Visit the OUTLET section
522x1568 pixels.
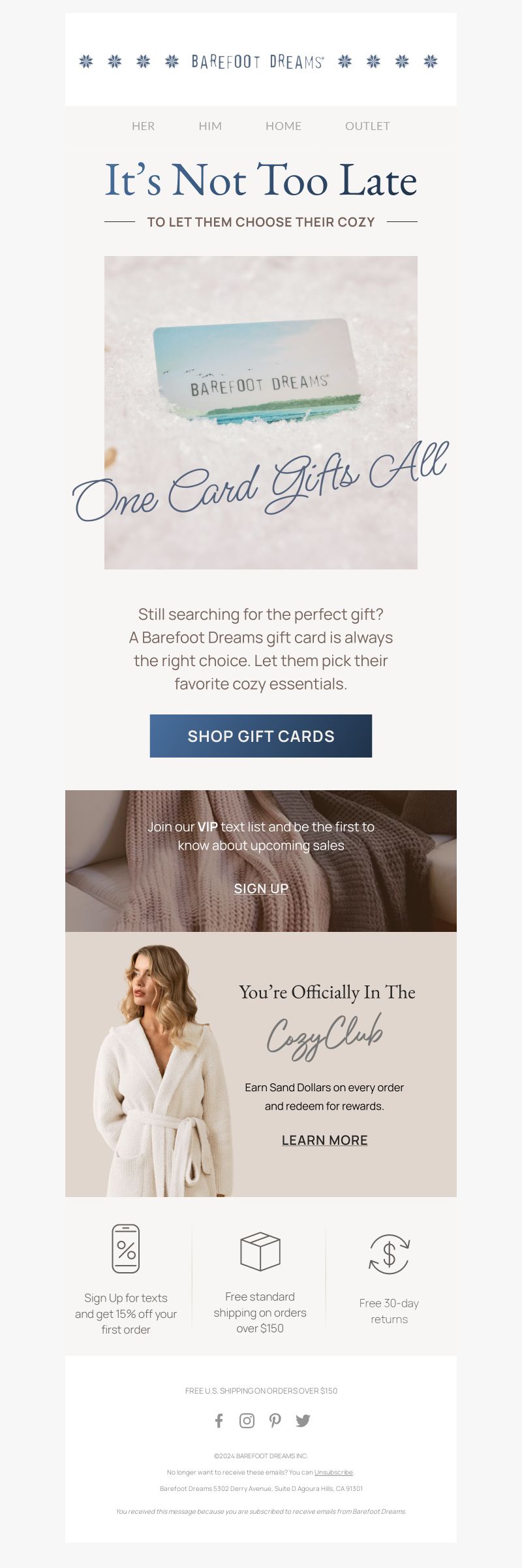point(367,126)
